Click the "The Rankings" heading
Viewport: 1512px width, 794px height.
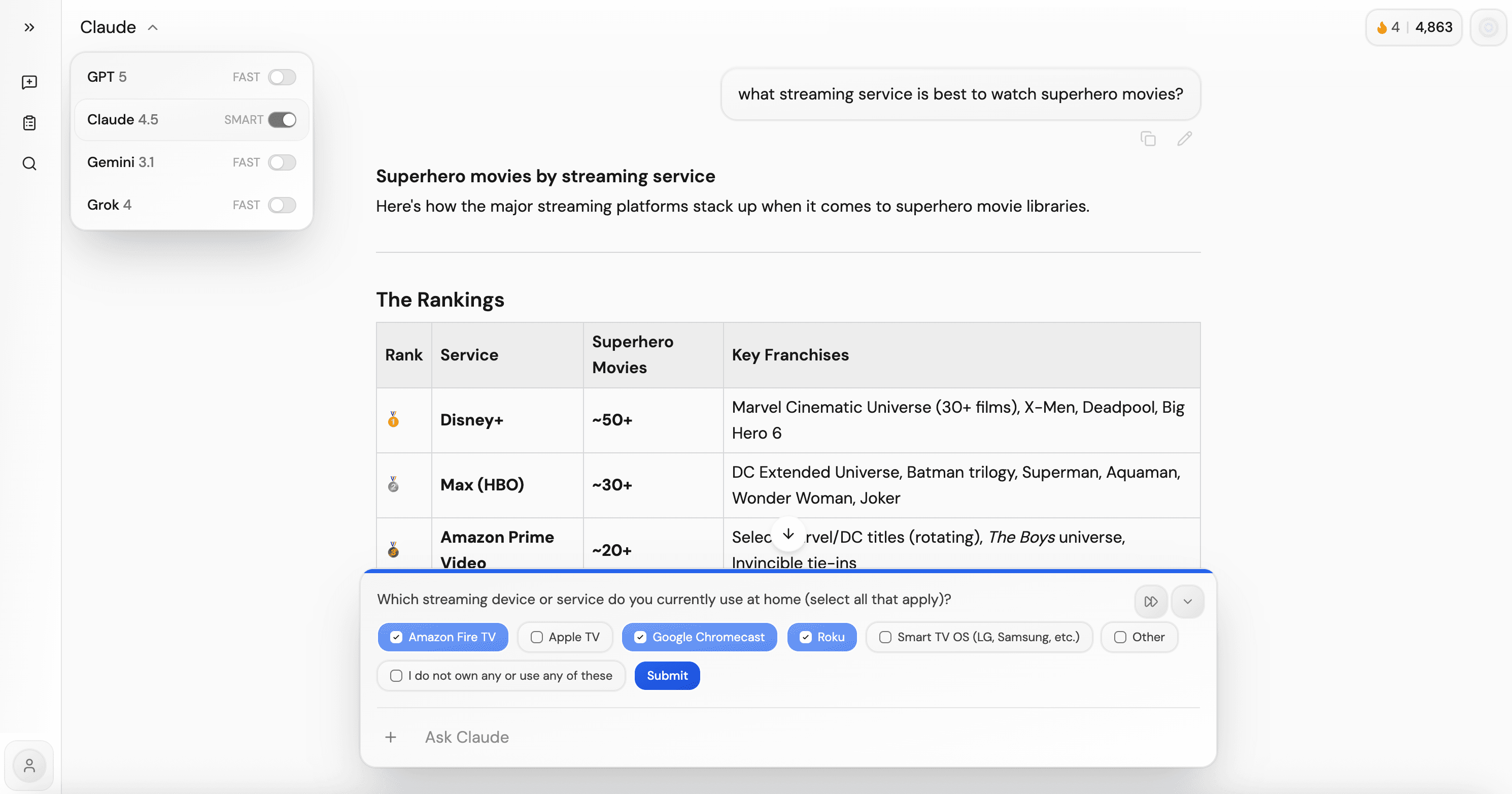[x=440, y=300]
